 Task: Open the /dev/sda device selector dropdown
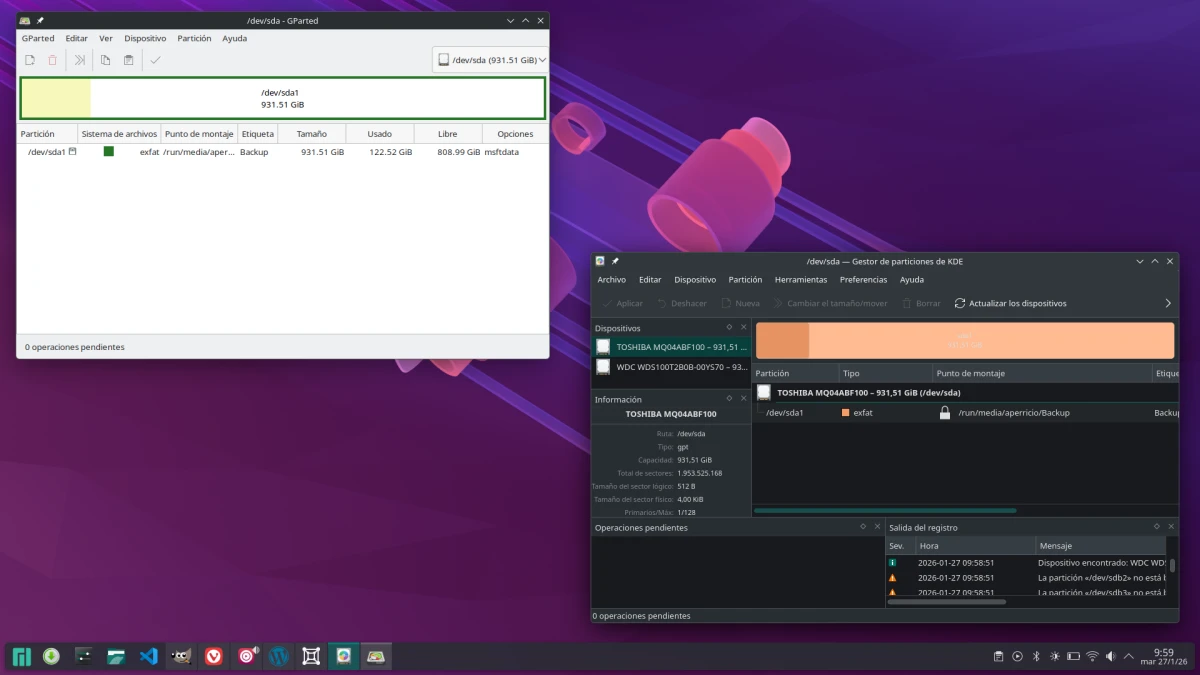pyautogui.click(x=489, y=59)
